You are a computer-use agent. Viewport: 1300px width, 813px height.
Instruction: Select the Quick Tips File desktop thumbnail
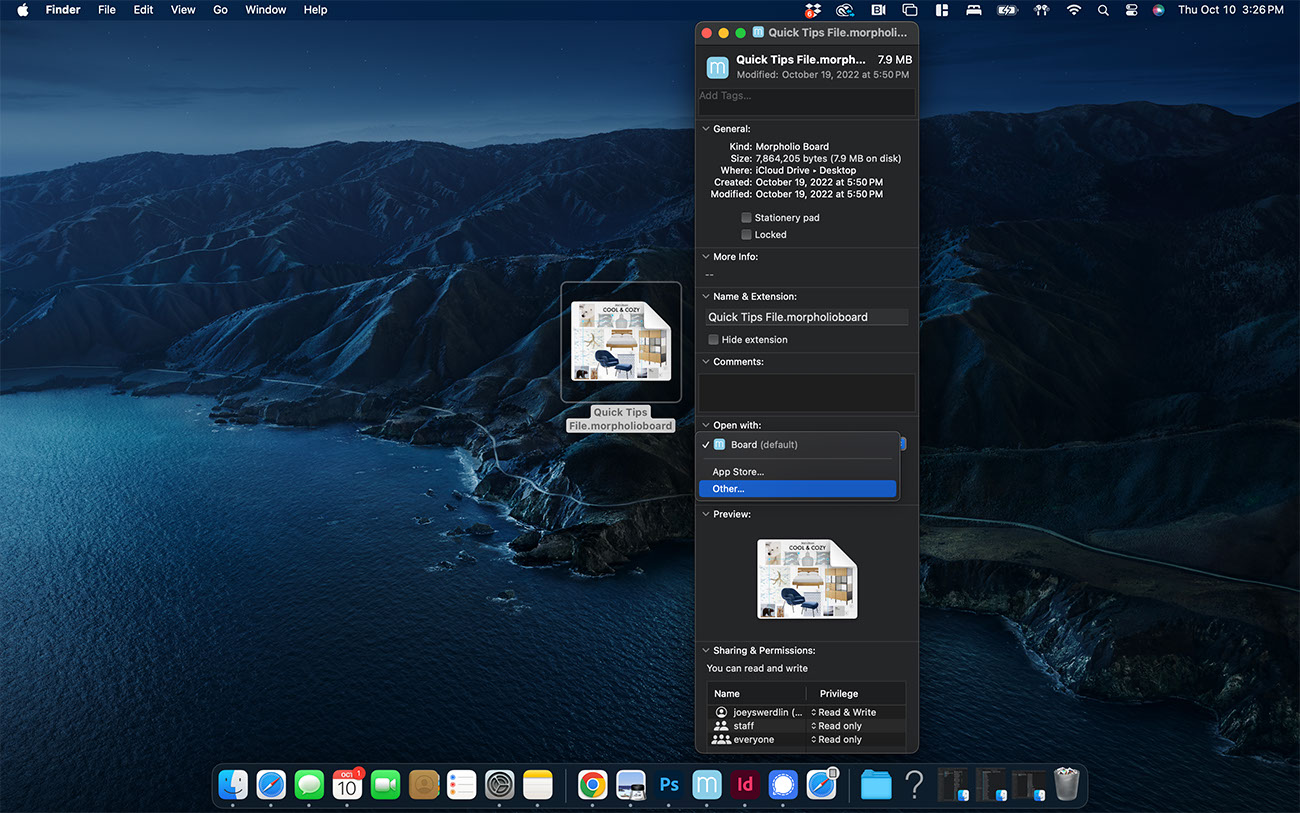click(621, 342)
